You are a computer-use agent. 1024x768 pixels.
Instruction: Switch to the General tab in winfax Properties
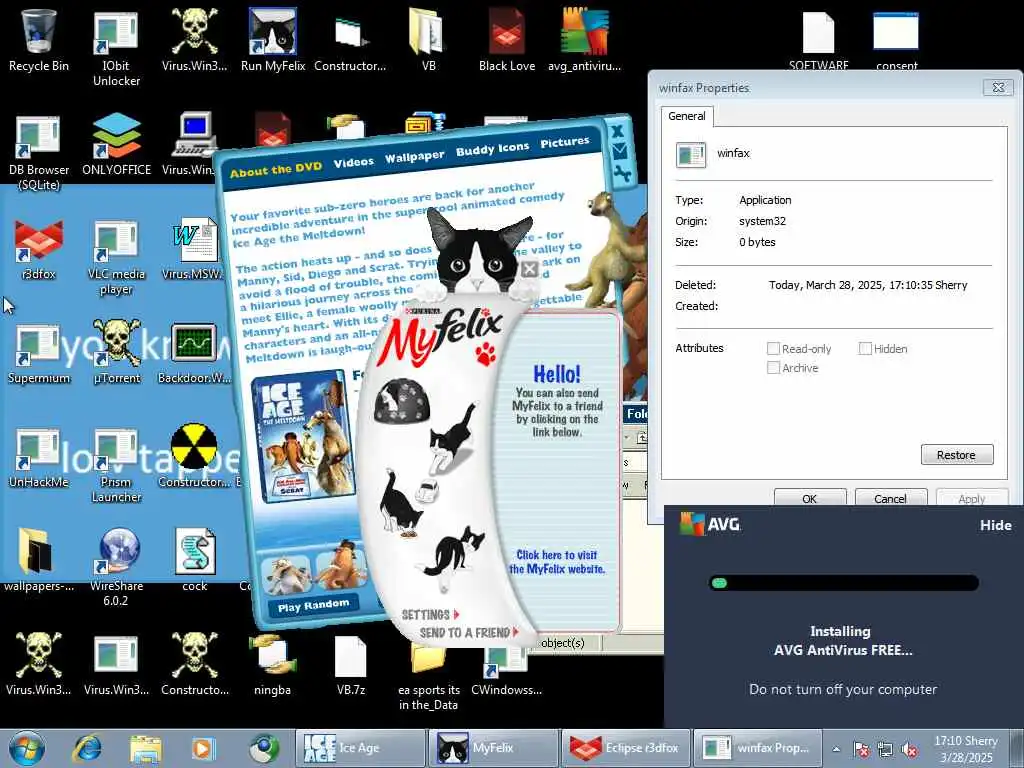[x=686, y=116]
